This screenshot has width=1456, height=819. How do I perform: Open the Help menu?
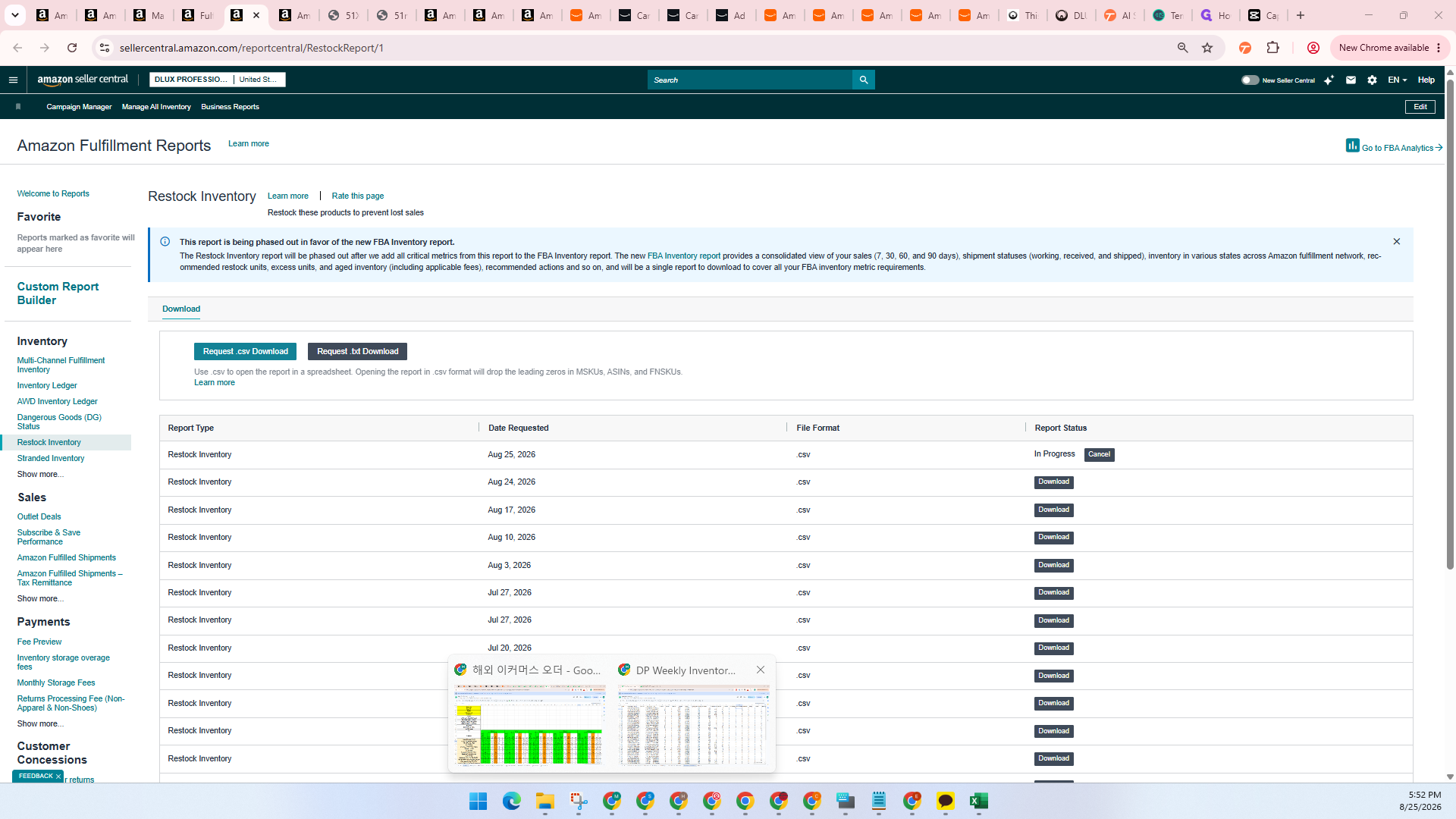(x=1426, y=80)
